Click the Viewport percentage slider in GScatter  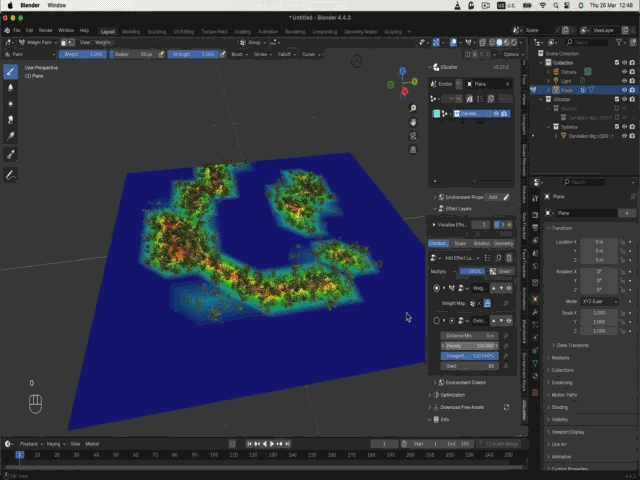pyautogui.click(x=469, y=356)
